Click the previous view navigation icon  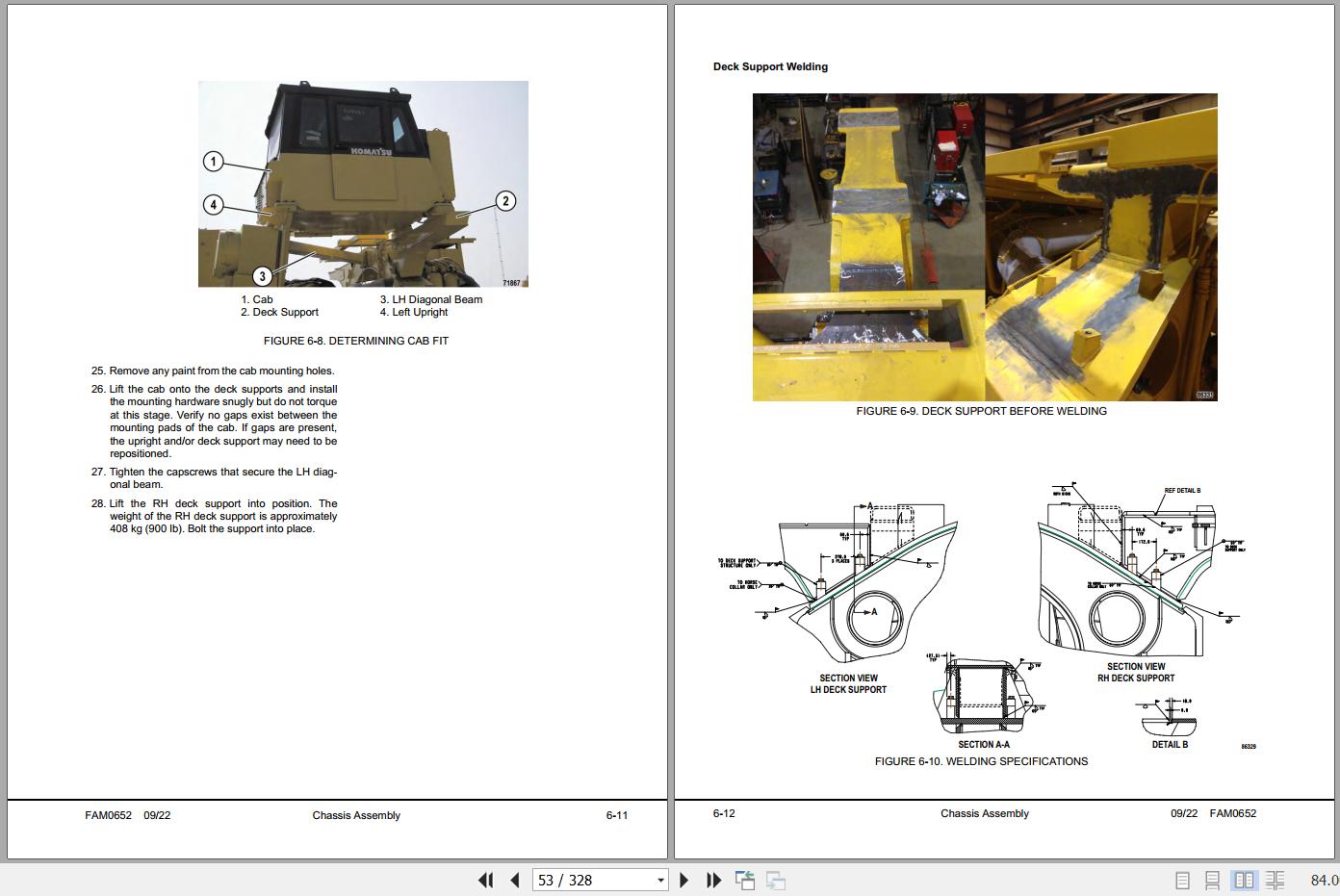744,880
